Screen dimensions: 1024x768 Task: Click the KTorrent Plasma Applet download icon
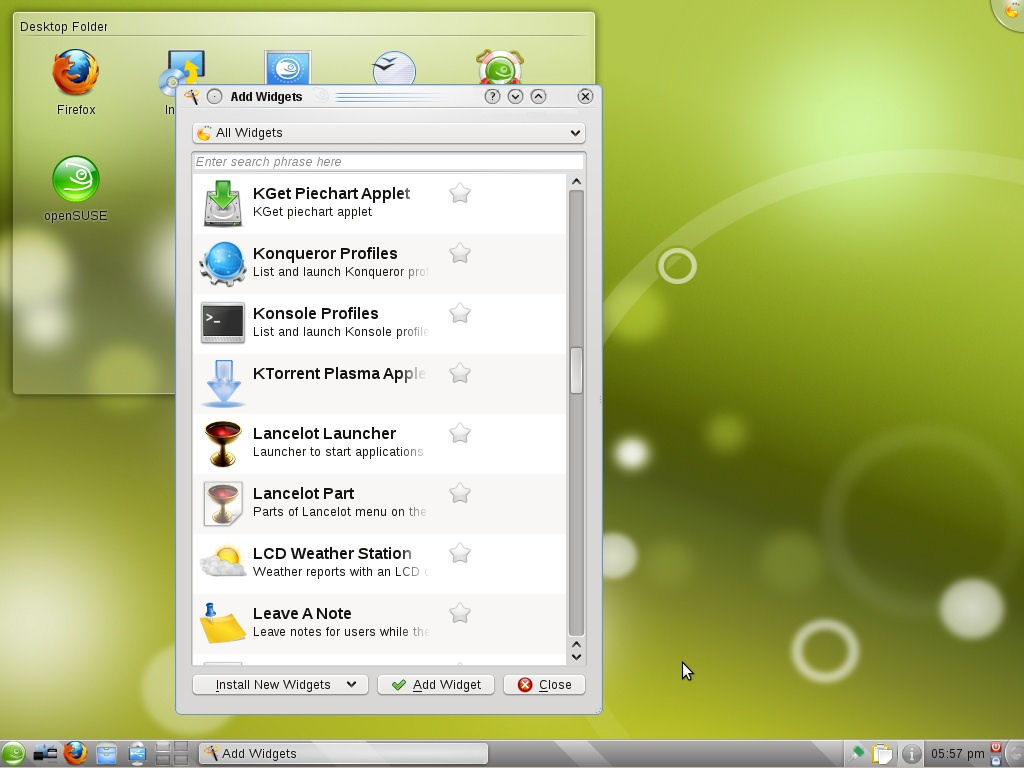tap(222, 383)
